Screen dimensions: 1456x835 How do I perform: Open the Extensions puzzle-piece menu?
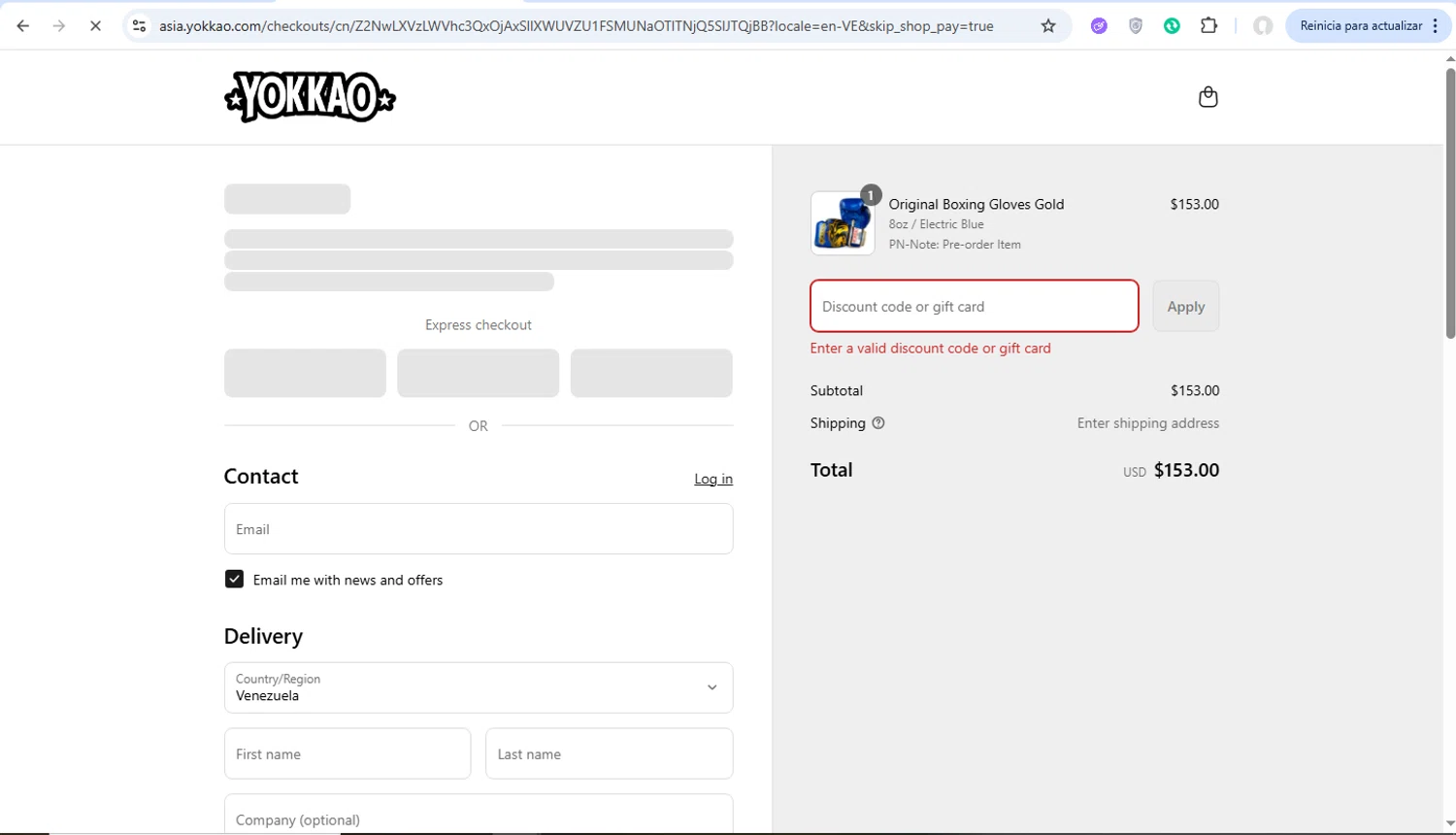[1209, 26]
